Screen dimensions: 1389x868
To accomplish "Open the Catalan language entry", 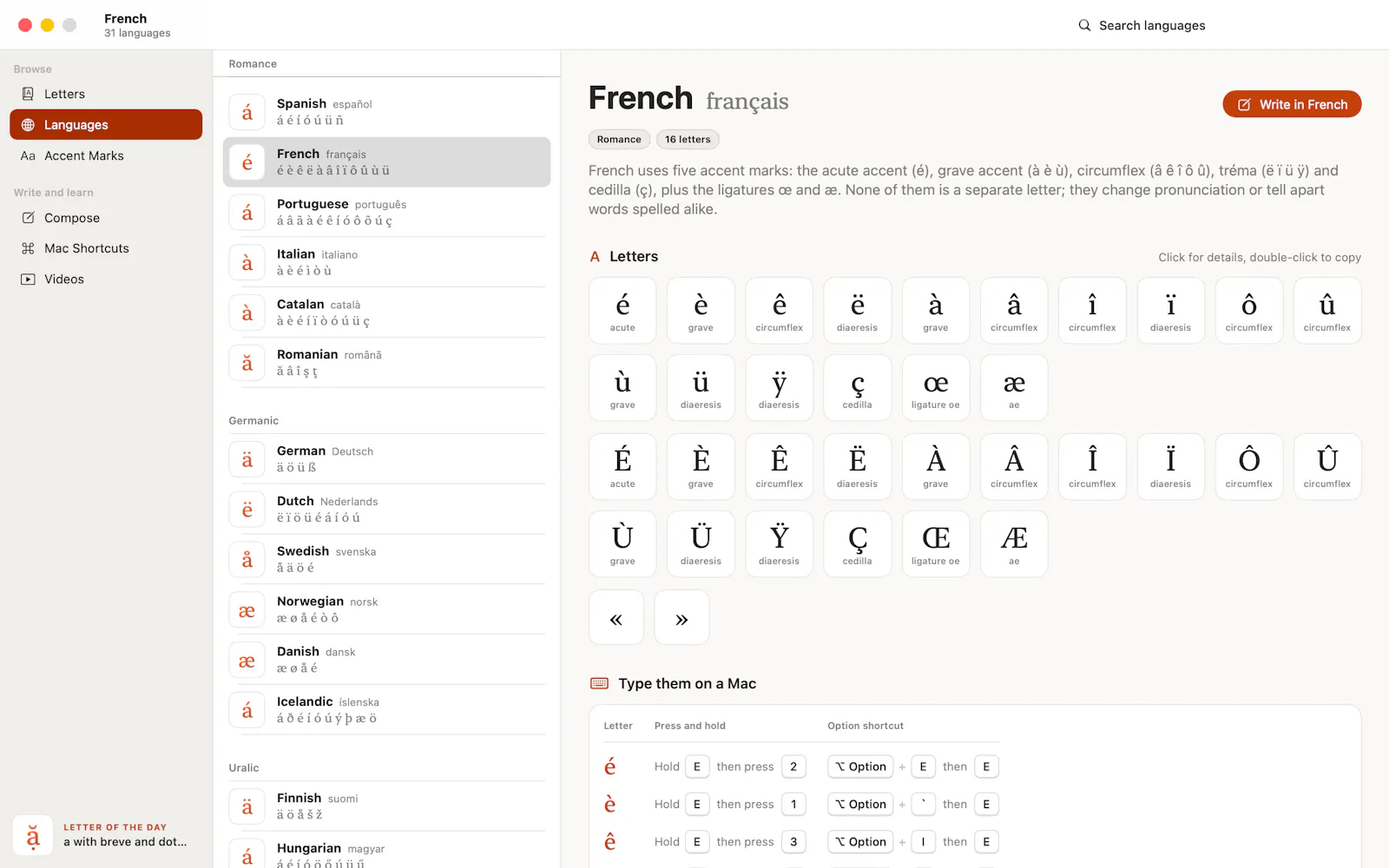I will pos(387,312).
